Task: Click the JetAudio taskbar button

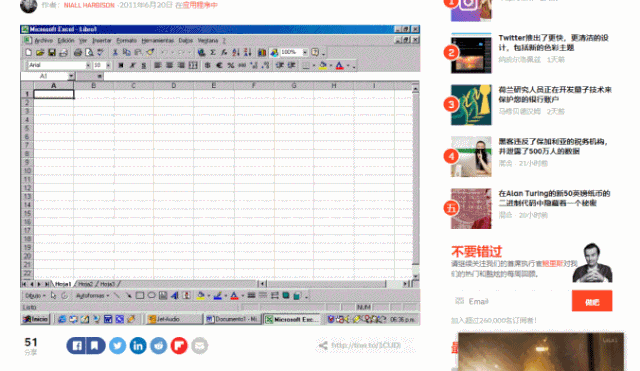Action: coord(175,319)
